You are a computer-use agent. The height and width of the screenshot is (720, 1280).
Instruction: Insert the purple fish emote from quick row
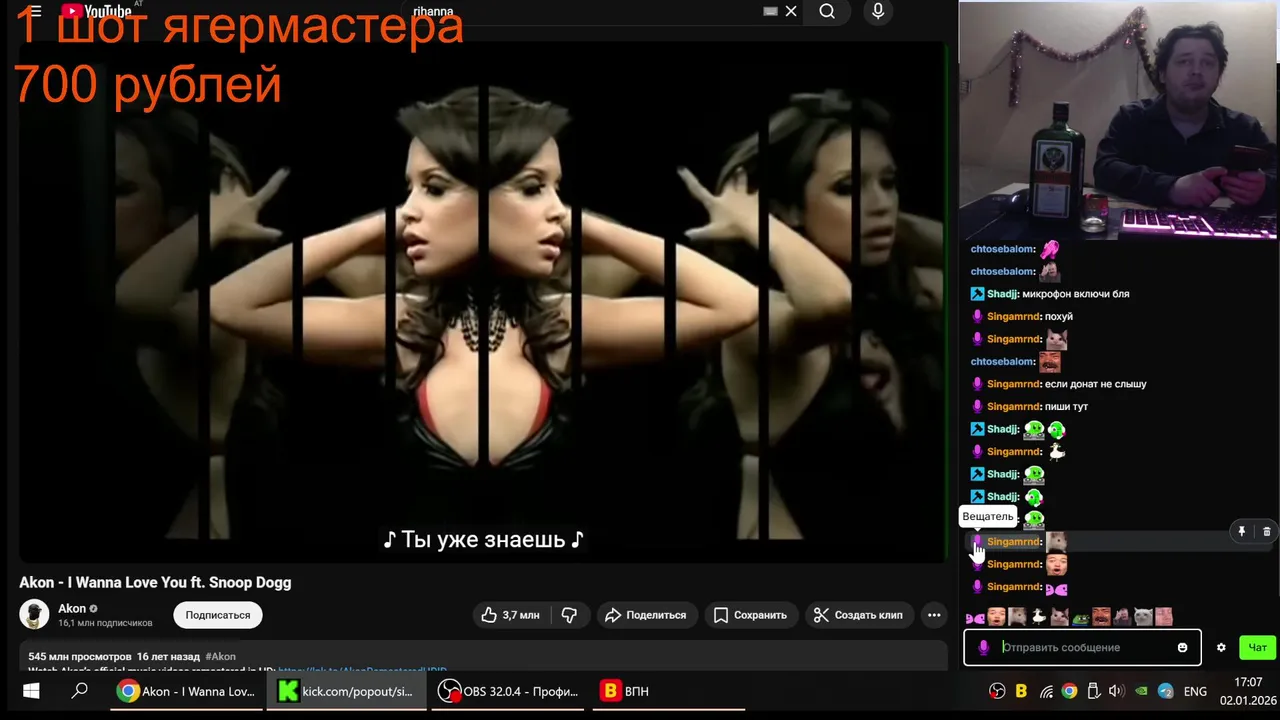coord(975,618)
